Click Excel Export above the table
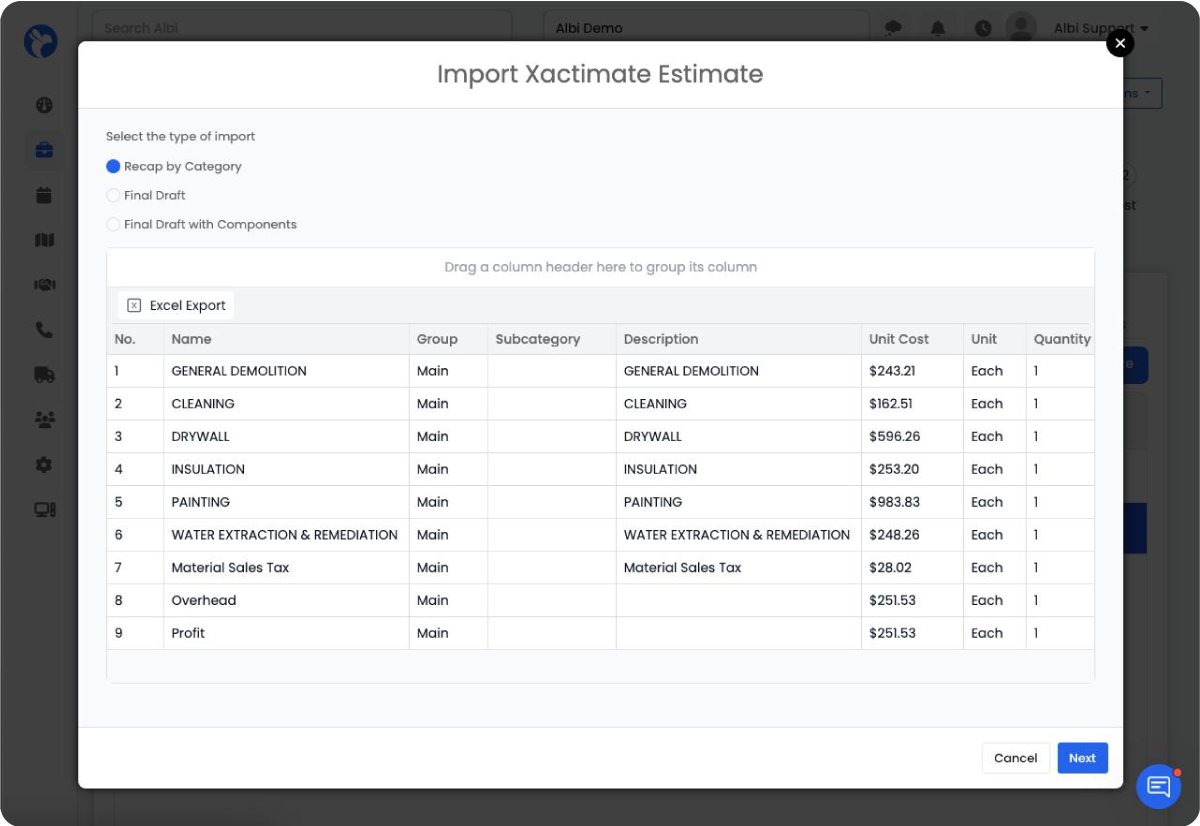The height and width of the screenshot is (826, 1200). pyautogui.click(x=175, y=305)
